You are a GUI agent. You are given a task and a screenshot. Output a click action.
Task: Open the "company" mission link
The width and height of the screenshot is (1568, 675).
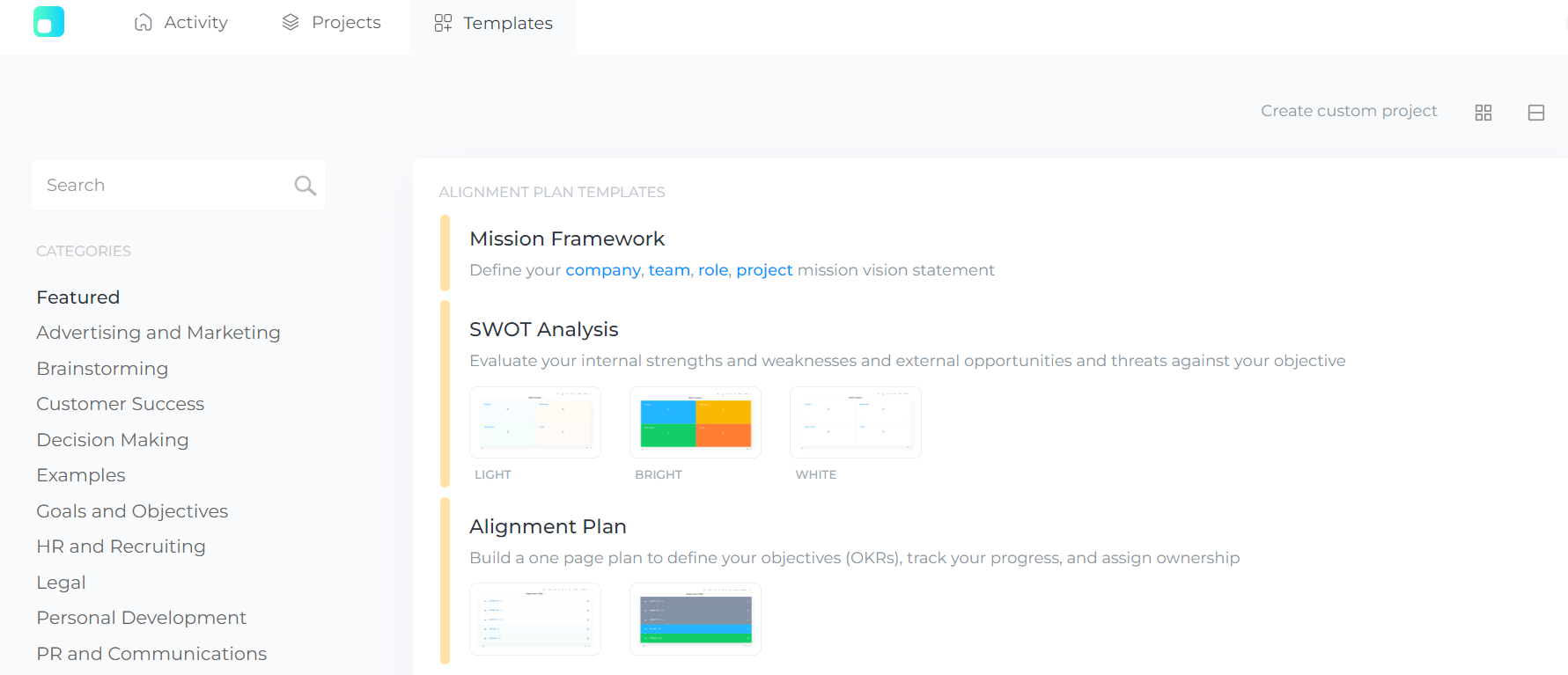(x=602, y=270)
